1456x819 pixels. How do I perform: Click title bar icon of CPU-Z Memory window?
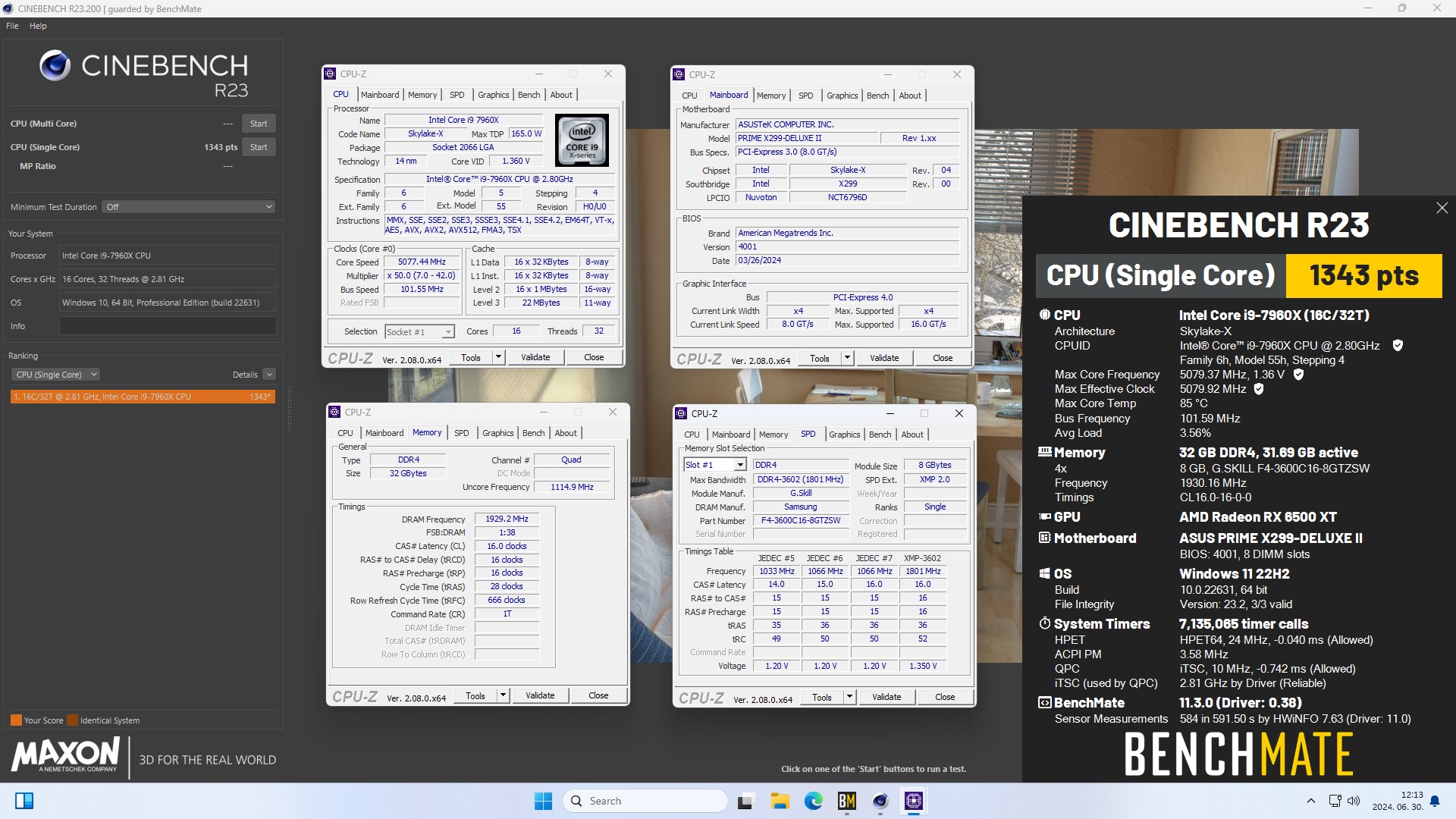334,412
